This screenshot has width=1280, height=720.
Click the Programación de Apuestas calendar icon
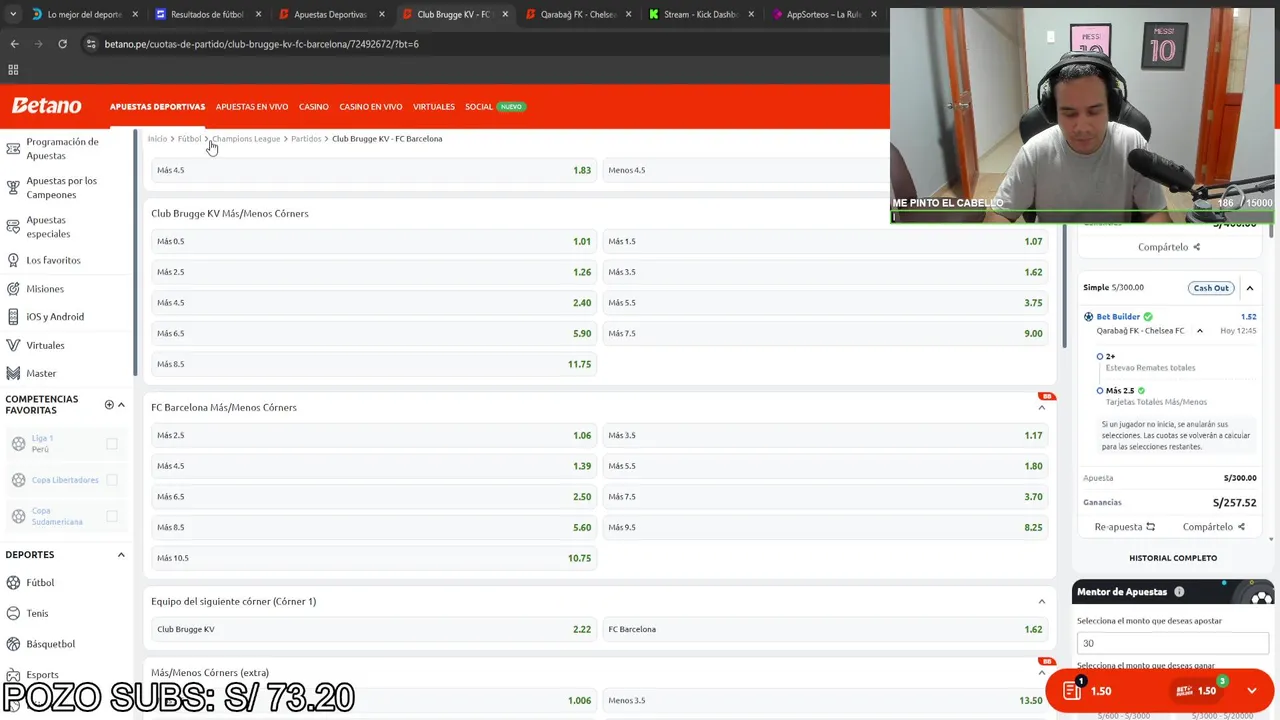pyautogui.click(x=13, y=149)
